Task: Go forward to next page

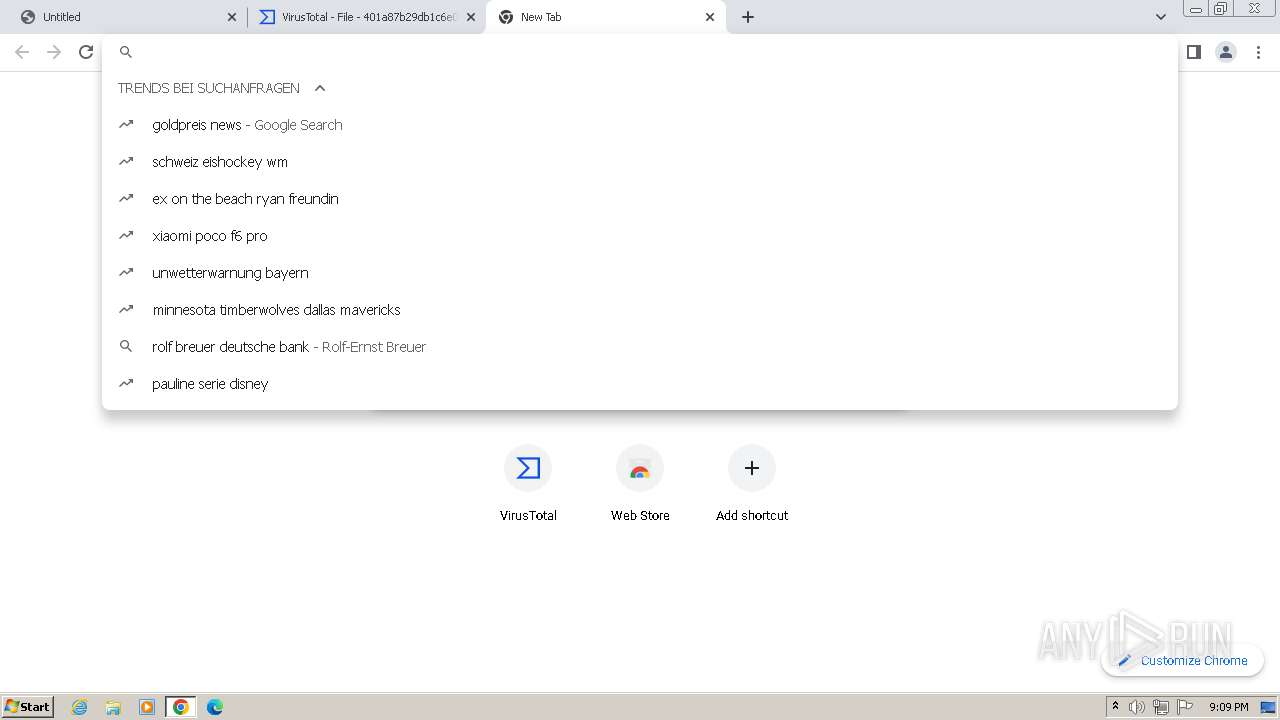Action: pos(54,52)
